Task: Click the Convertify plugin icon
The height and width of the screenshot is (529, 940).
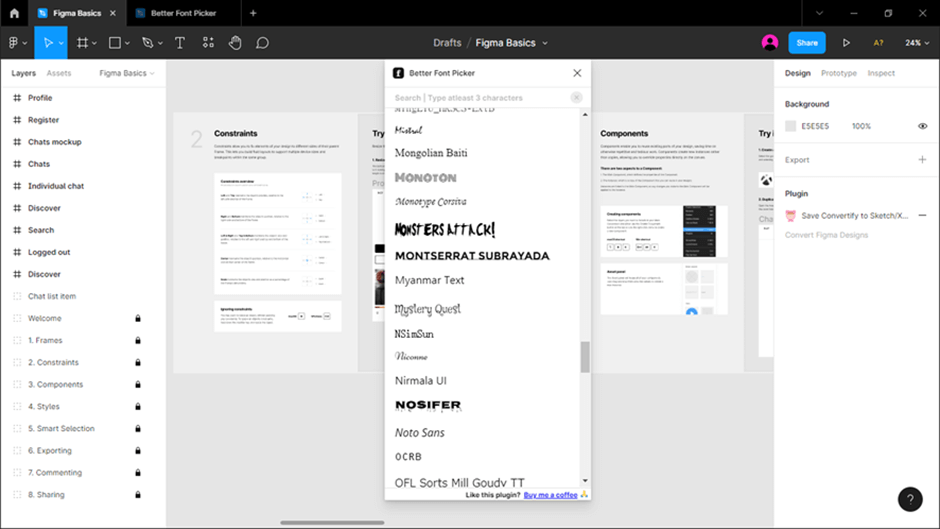Action: pos(791,215)
